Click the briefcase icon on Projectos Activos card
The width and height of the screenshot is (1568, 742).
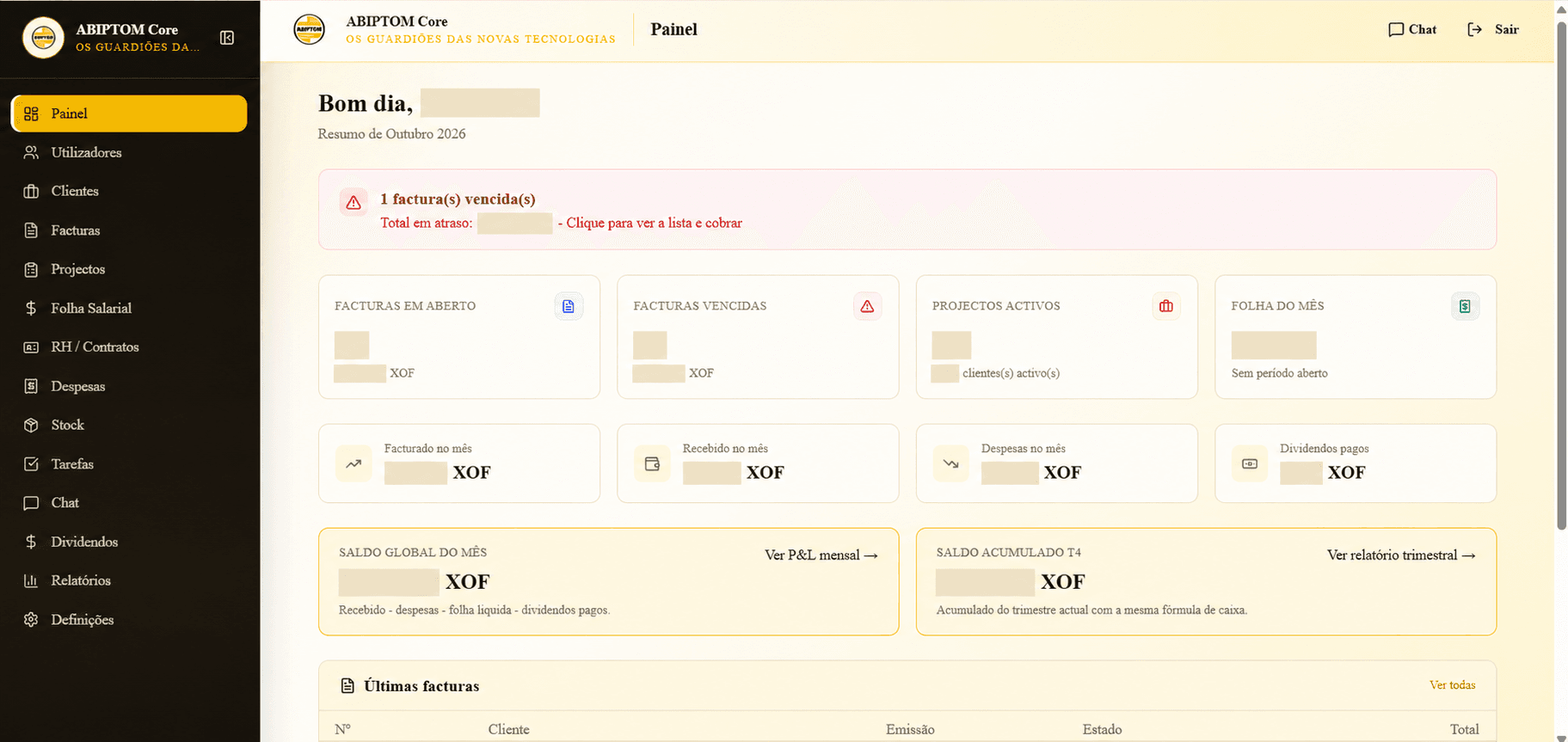coord(1166,306)
